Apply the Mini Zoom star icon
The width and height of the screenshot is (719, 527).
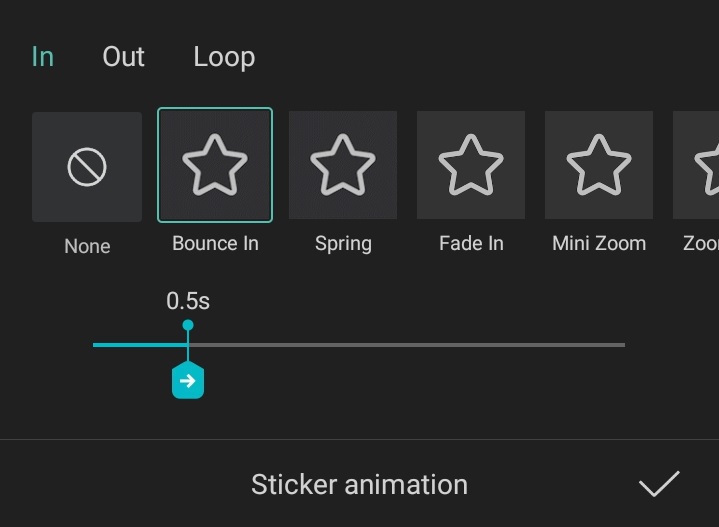coord(599,165)
